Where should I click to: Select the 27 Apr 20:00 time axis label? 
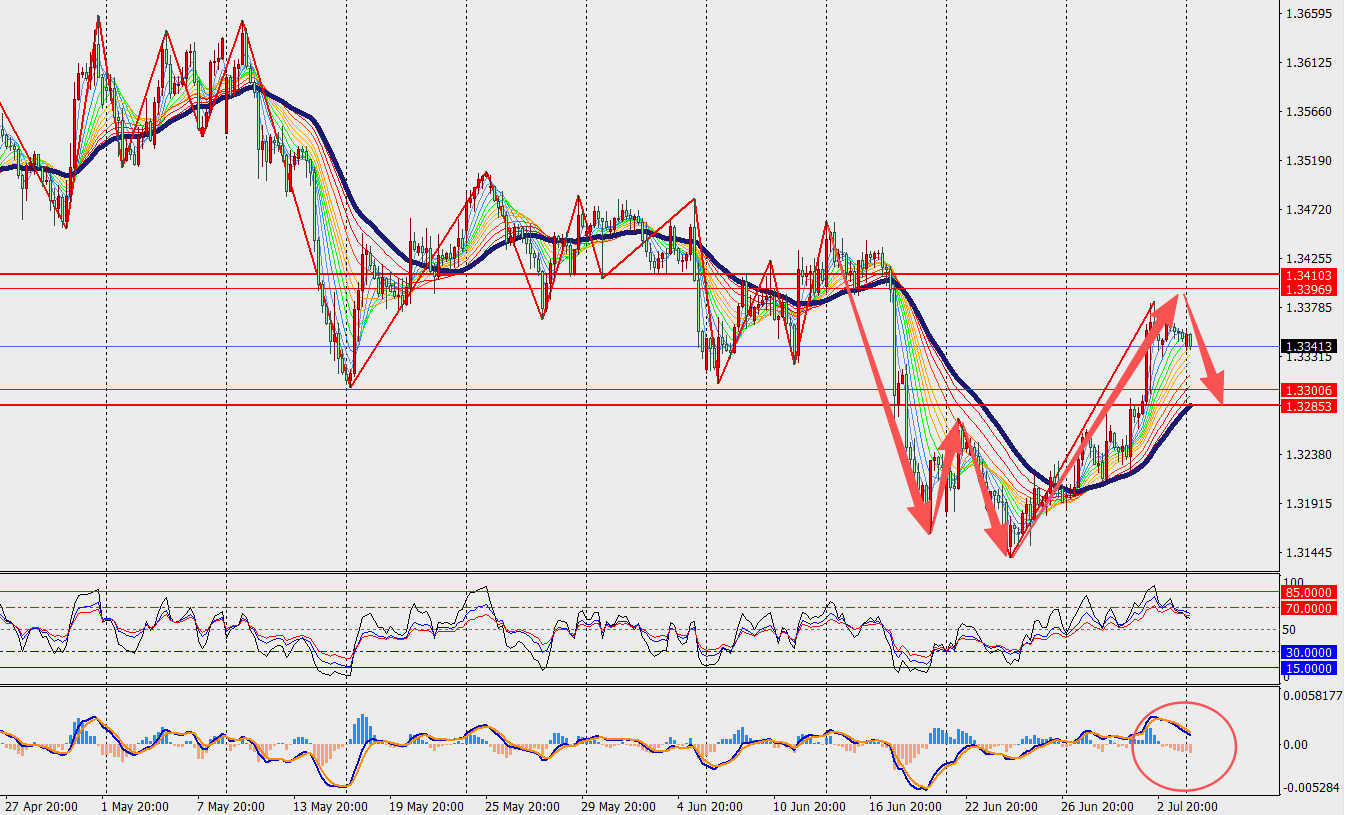(x=42, y=806)
